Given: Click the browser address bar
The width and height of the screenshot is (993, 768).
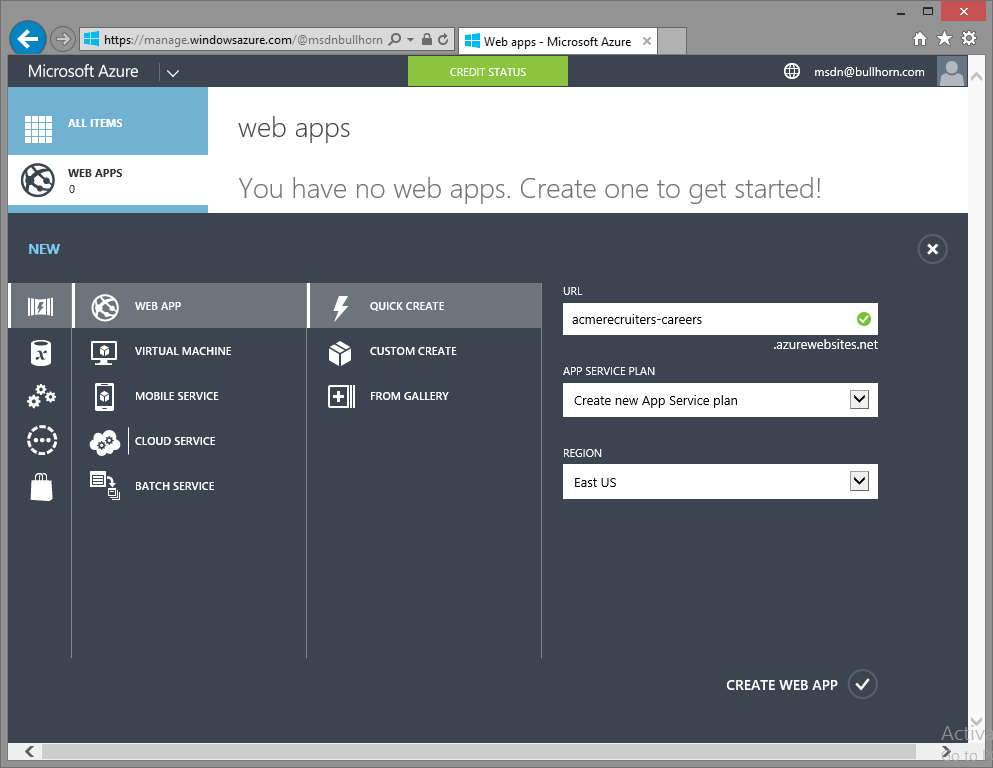Looking at the screenshot, I should [266, 39].
